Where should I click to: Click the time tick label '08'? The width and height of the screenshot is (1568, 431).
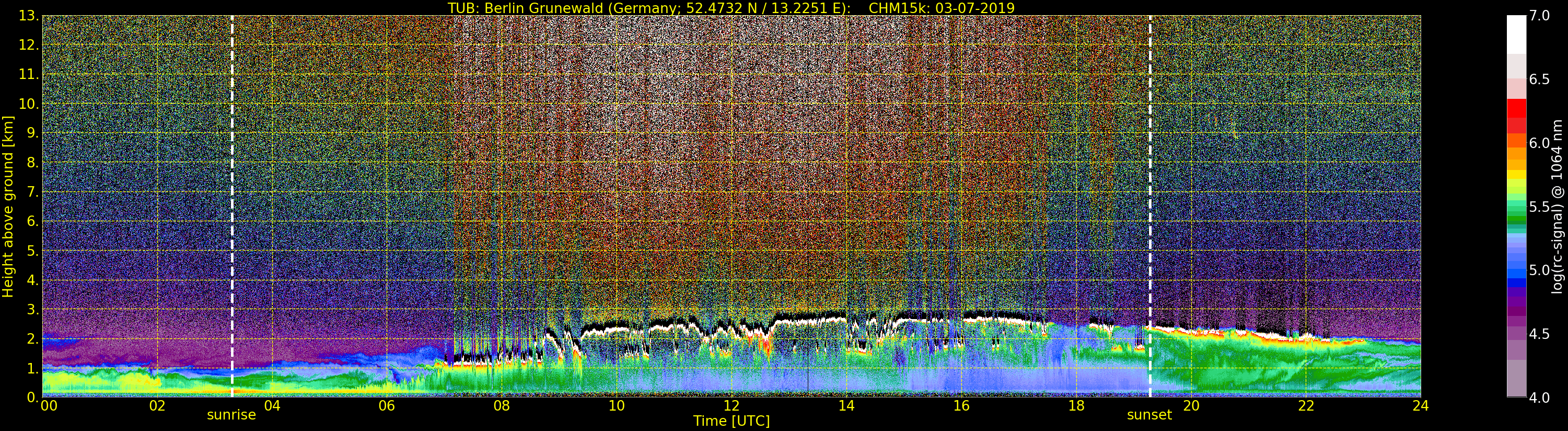[502, 405]
